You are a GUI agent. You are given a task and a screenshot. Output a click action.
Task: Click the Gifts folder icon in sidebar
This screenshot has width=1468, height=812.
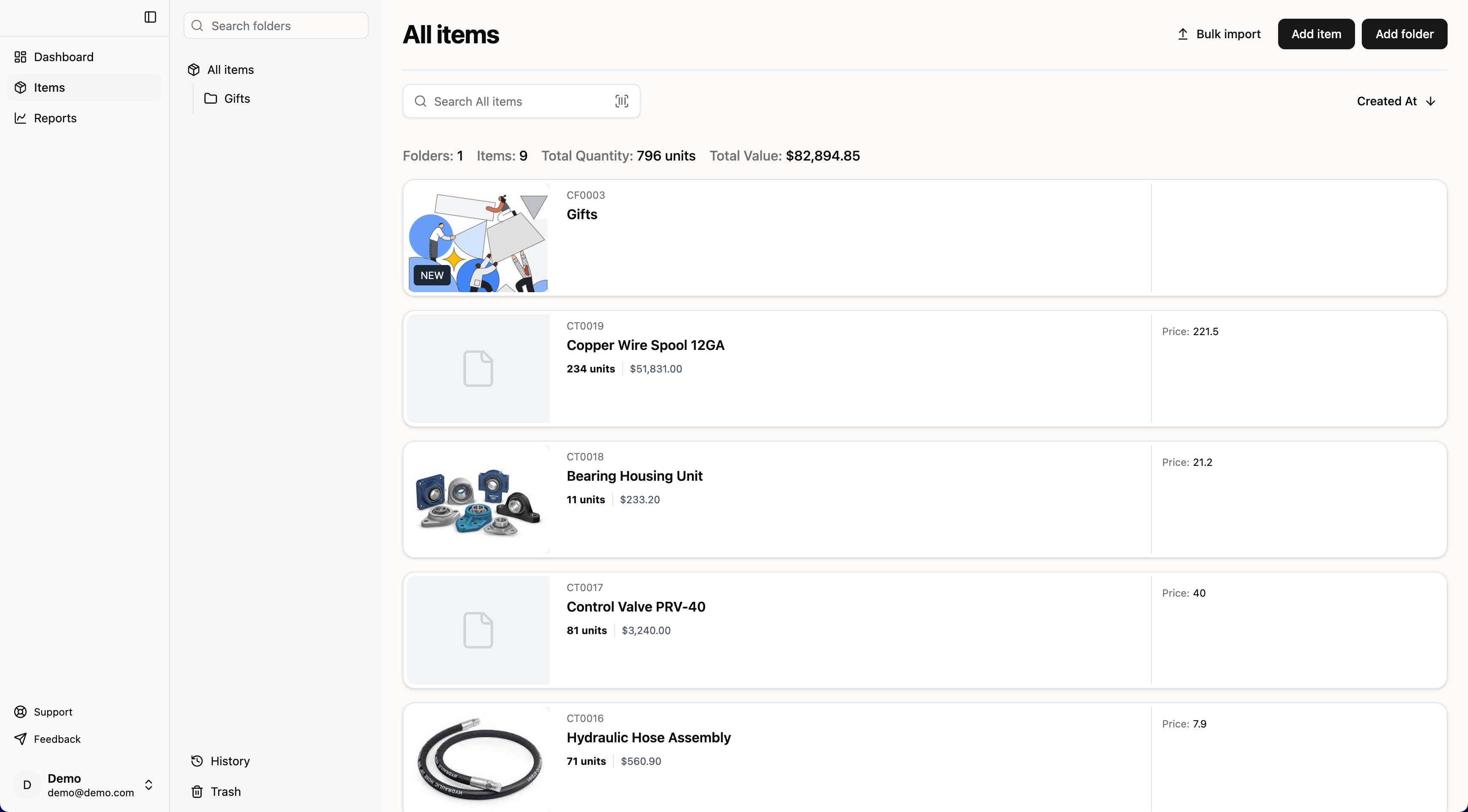tap(210, 98)
